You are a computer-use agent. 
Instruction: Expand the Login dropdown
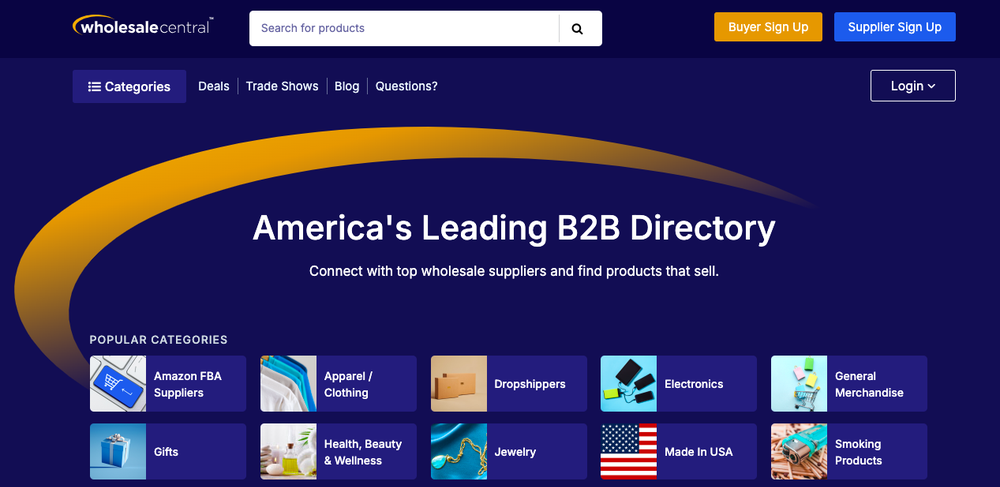click(913, 86)
